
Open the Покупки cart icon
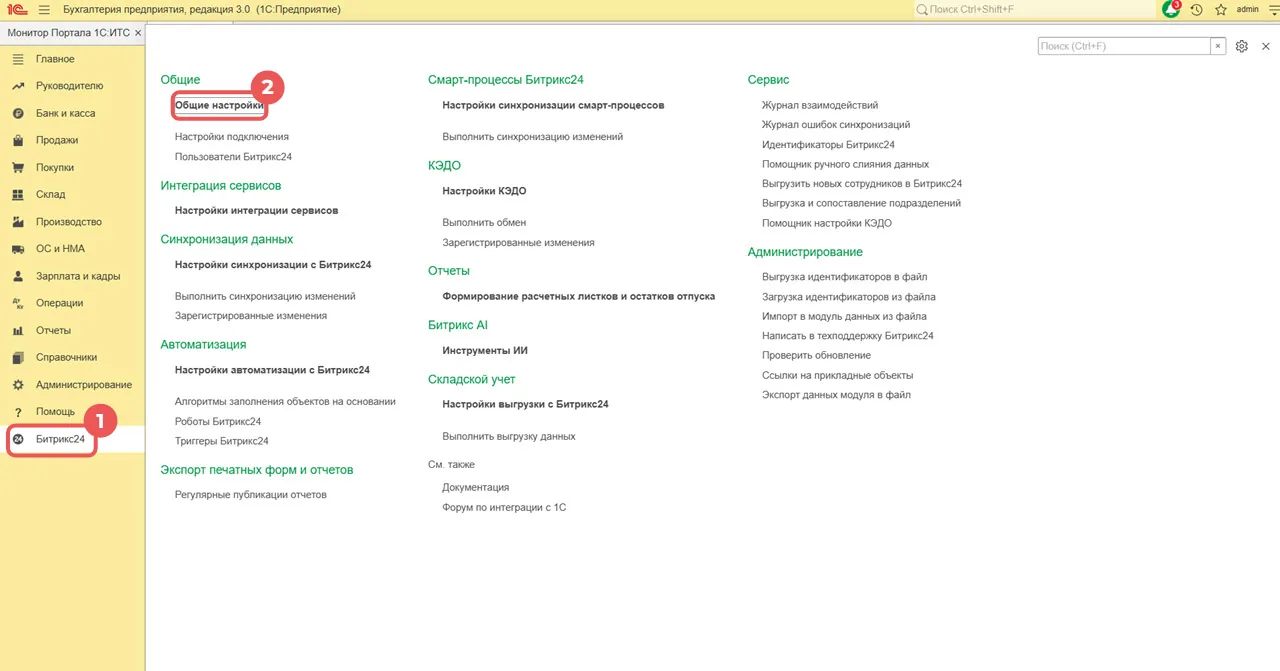point(18,167)
